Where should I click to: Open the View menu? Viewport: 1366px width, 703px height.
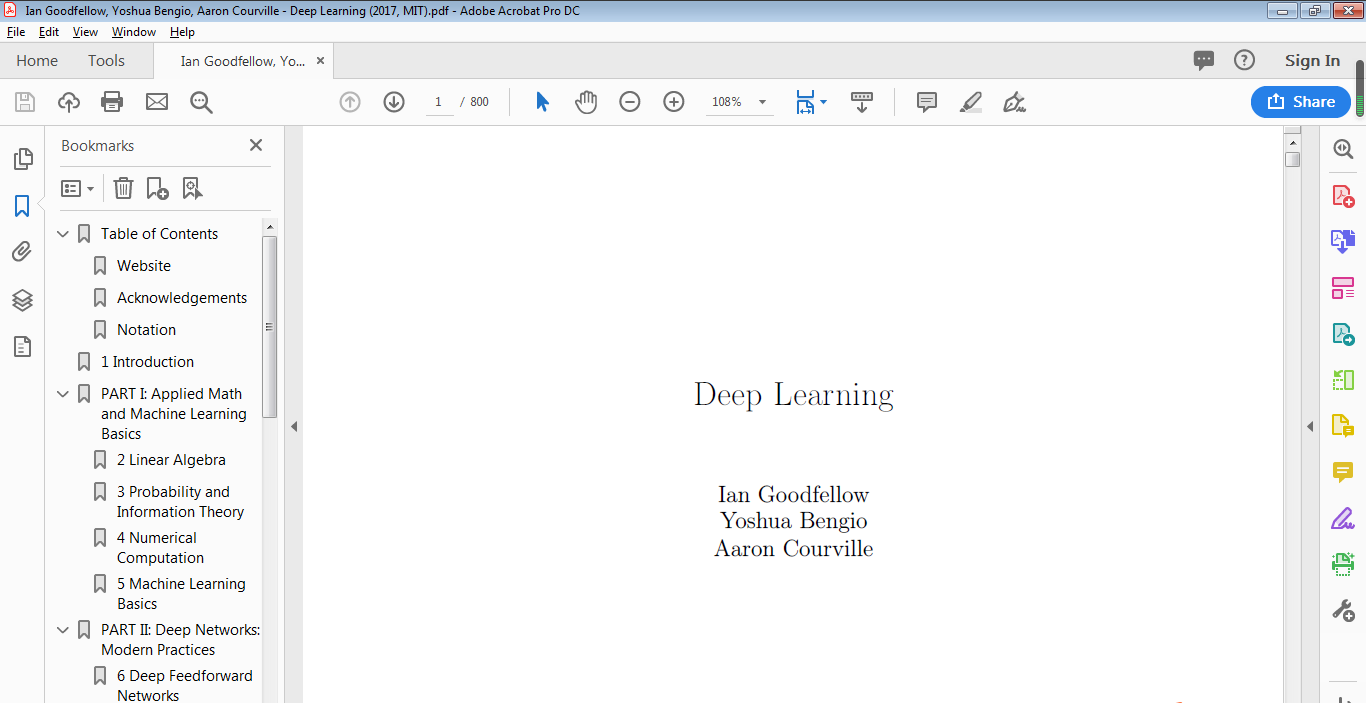(85, 32)
